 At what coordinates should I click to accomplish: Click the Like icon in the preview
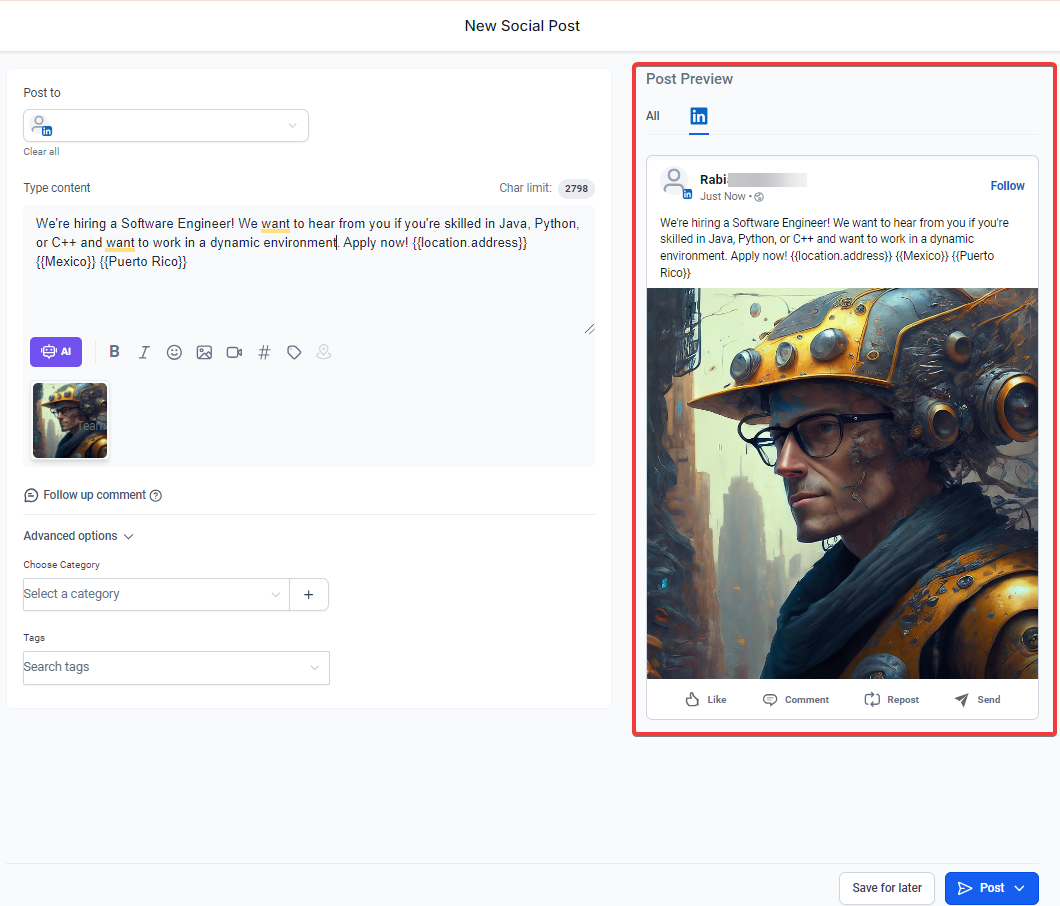692,699
